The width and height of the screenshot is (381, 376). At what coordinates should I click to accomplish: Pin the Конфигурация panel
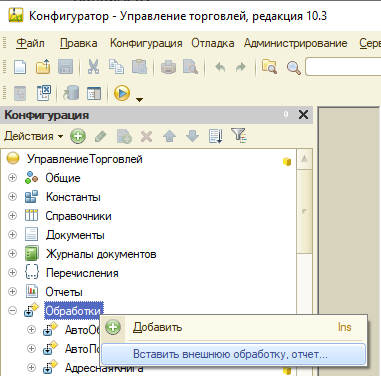coord(286,115)
